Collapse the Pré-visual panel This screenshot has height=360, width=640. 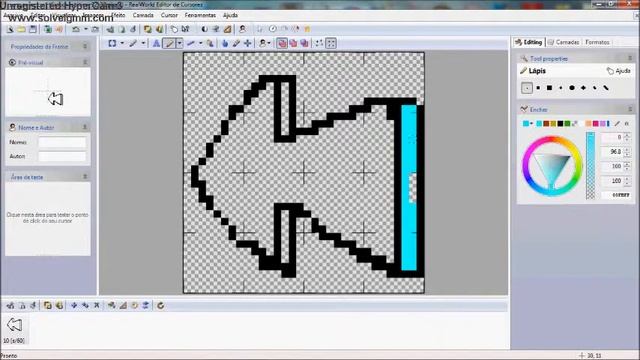point(85,62)
